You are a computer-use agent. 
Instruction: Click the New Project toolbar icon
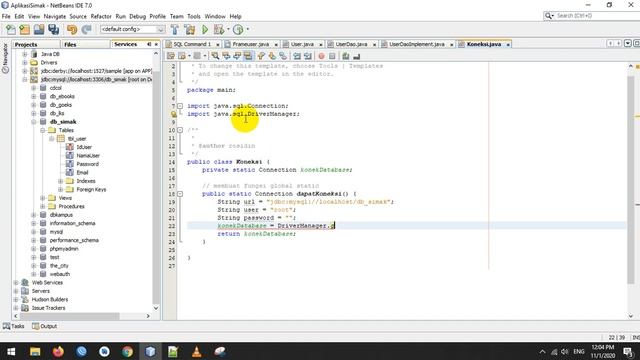[24, 29]
